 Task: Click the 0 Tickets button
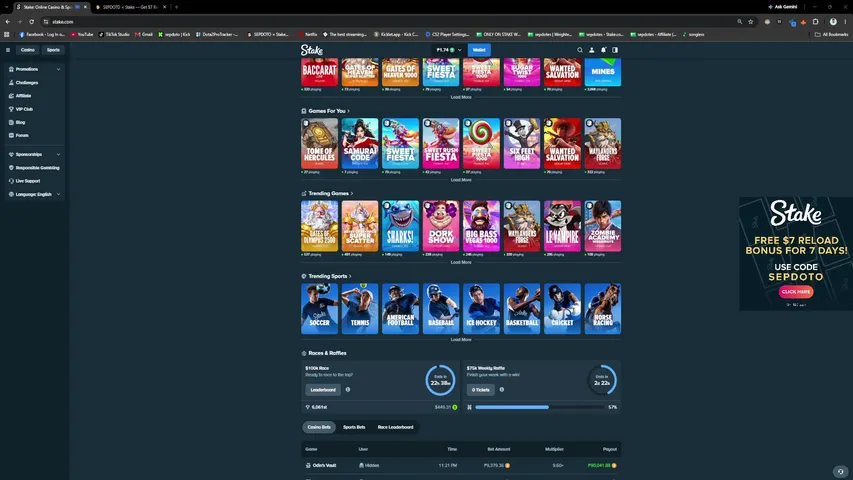pyautogui.click(x=481, y=390)
